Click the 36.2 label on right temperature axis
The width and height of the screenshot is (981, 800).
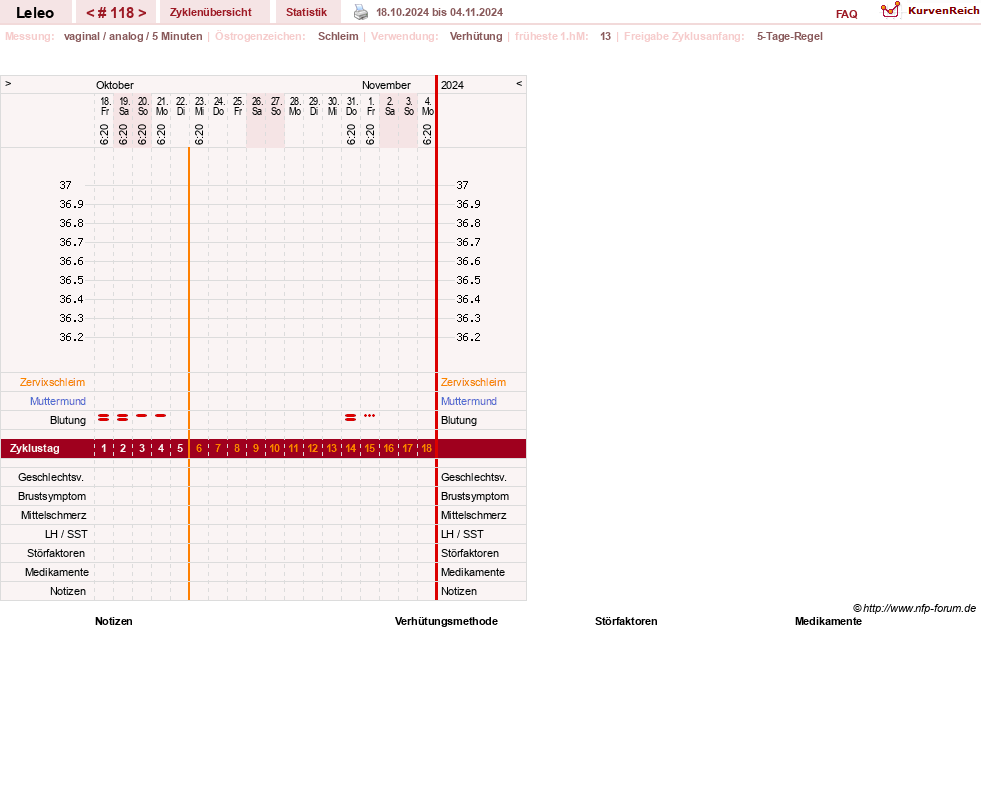click(x=468, y=337)
